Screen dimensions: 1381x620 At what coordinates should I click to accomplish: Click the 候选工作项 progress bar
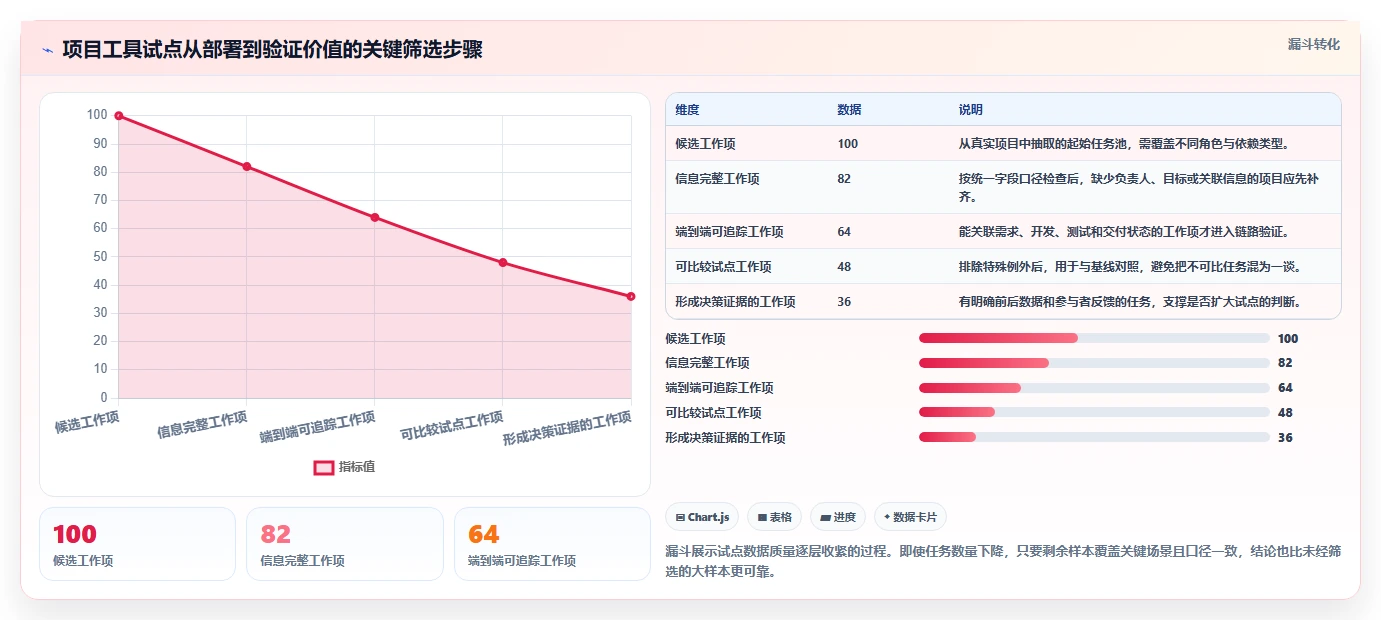click(x=1094, y=338)
